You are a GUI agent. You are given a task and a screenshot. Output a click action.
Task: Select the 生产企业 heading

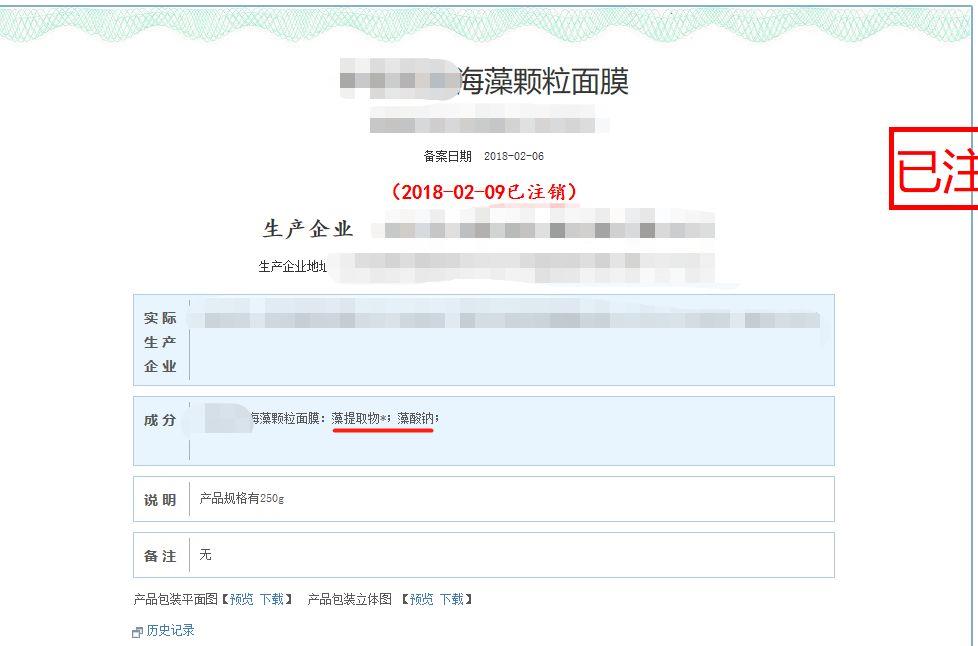point(308,229)
